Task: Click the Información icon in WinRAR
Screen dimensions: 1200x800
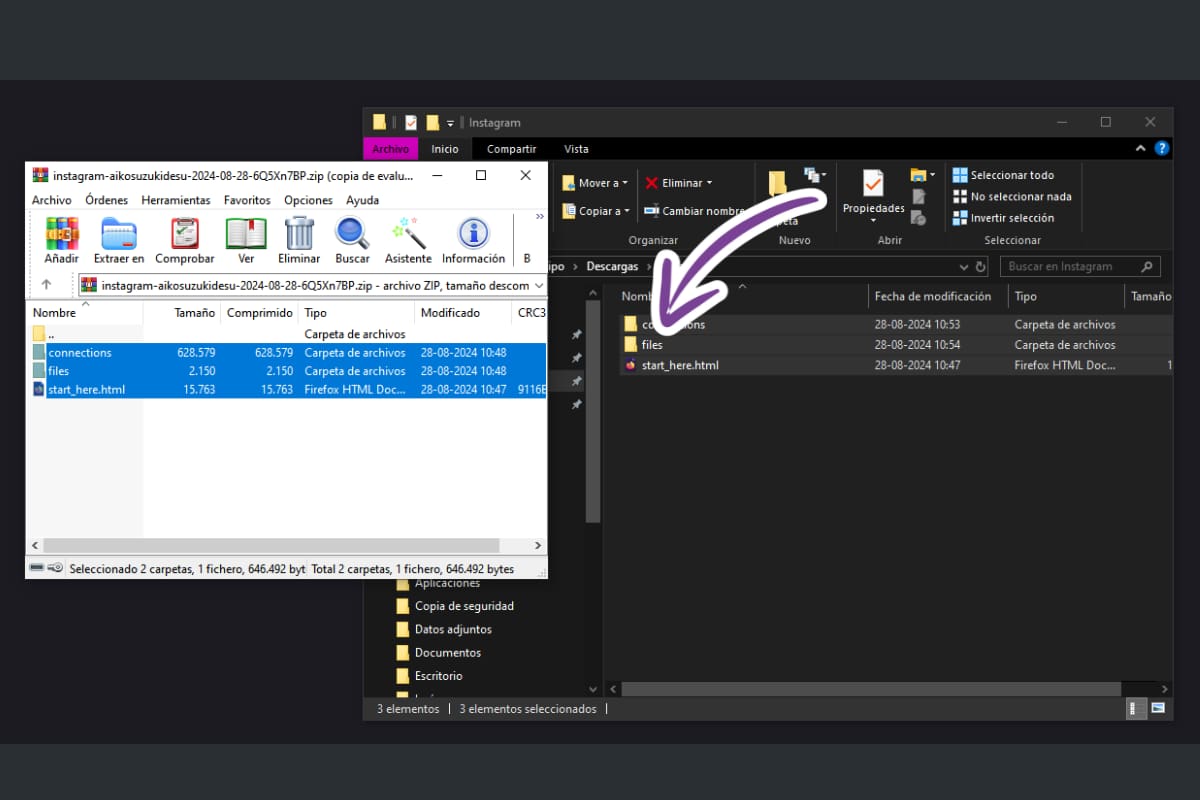Action: [x=473, y=241]
